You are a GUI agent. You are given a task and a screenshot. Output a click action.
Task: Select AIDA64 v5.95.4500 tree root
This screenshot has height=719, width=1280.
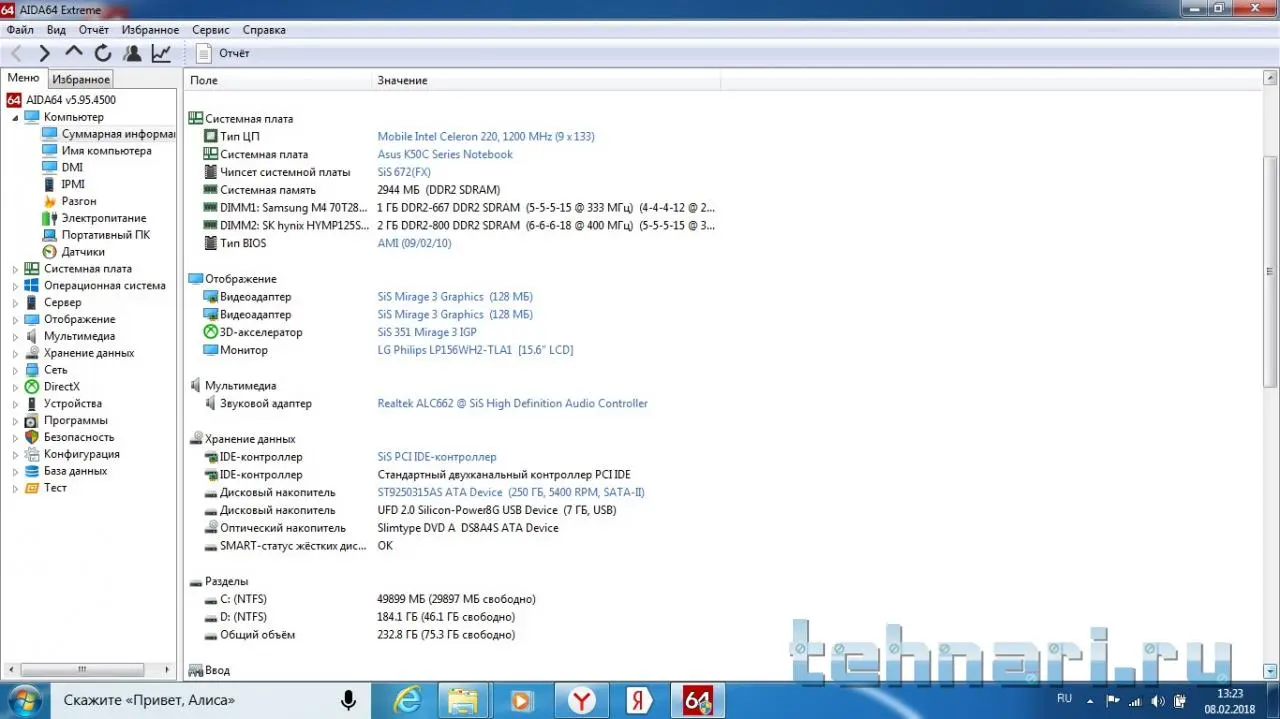(70, 100)
